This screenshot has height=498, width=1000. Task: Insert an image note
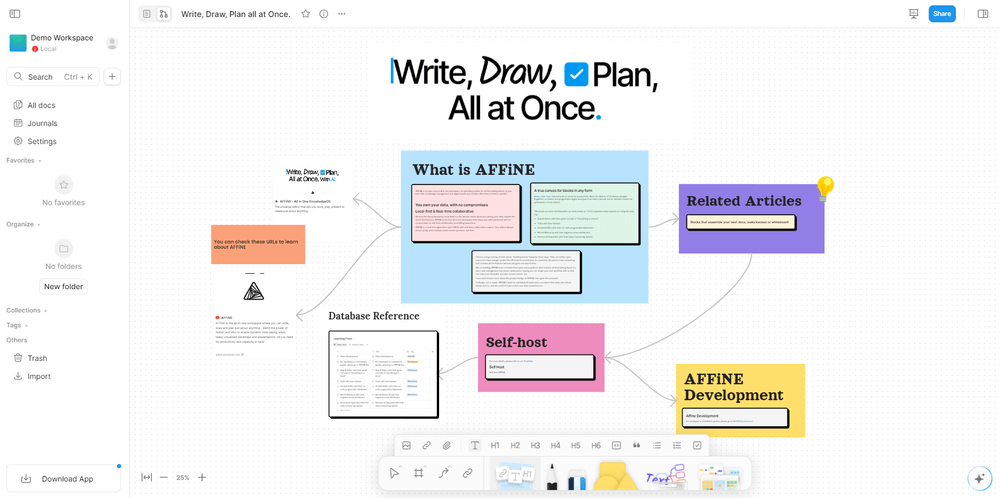[x=406, y=445]
